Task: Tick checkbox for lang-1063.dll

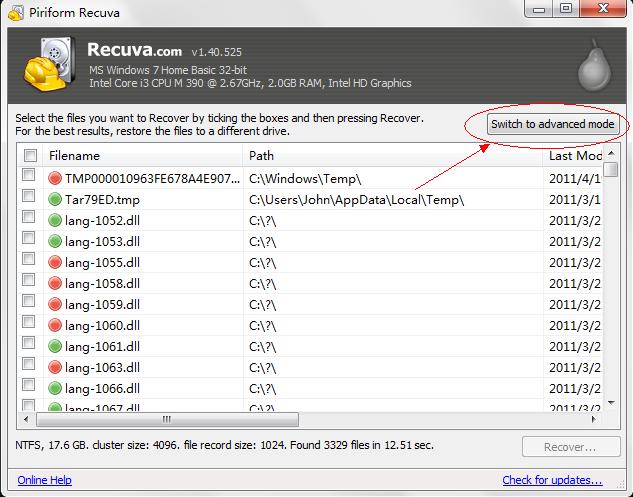Action: click(x=28, y=364)
